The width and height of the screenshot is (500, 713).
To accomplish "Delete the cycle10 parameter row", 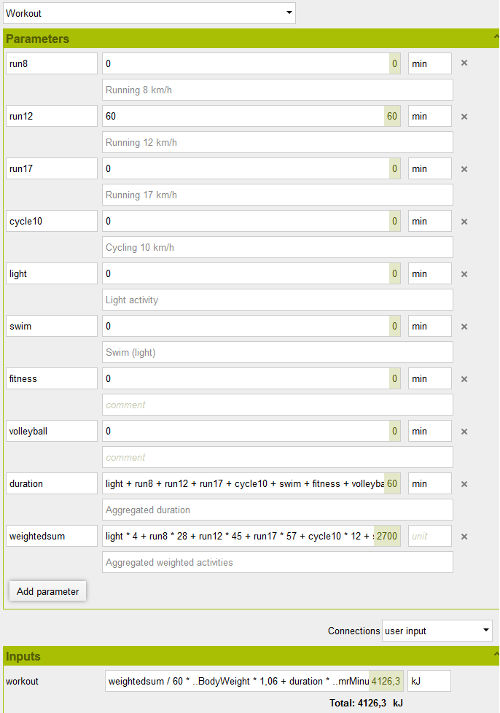I will 464,221.
